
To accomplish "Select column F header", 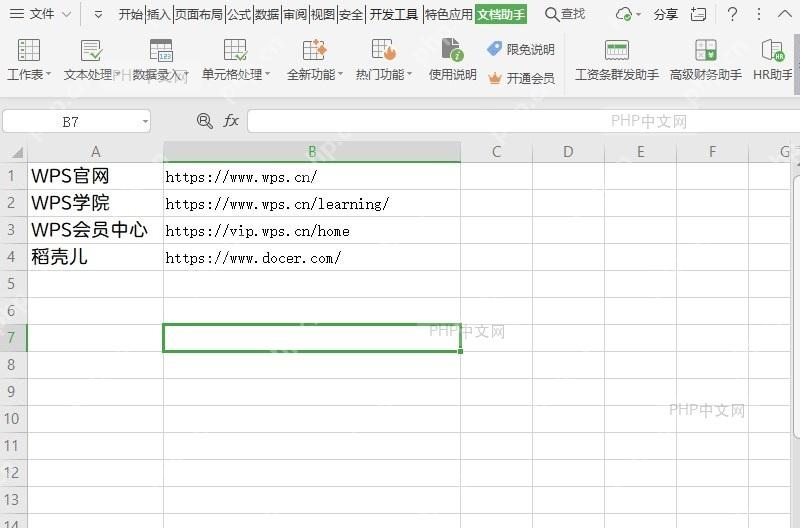I will tap(712, 152).
